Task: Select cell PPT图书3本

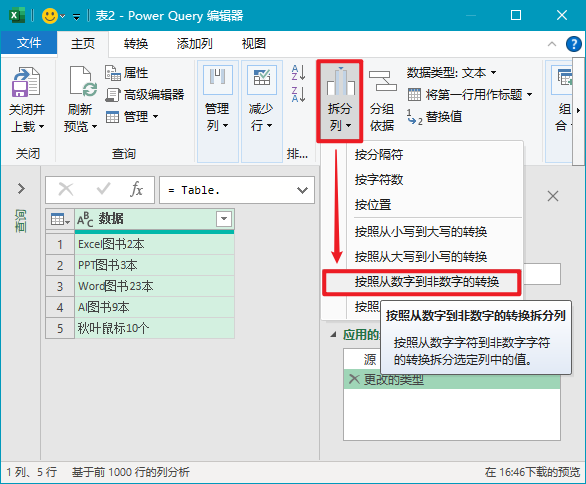Action: point(154,265)
